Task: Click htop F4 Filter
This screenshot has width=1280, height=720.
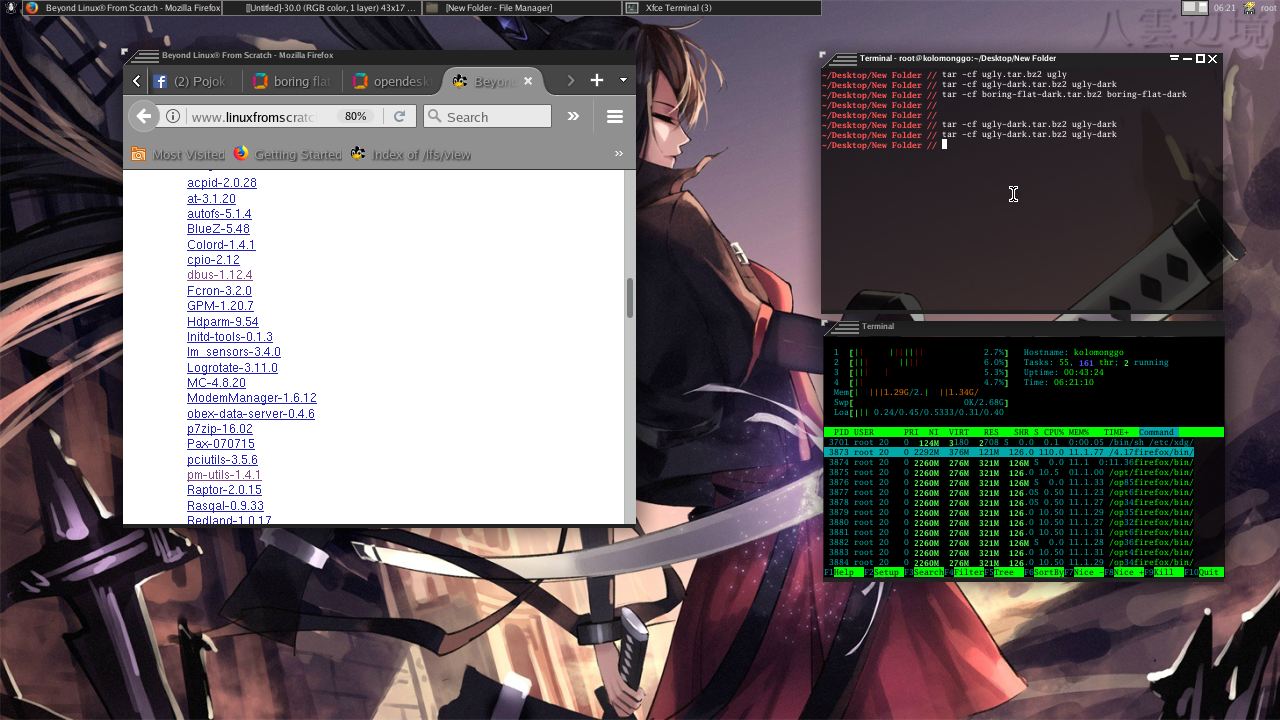Action: pos(964,572)
